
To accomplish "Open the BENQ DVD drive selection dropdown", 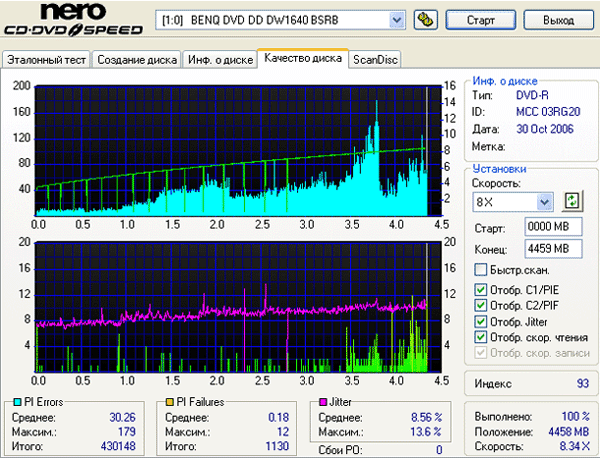I will [x=397, y=20].
